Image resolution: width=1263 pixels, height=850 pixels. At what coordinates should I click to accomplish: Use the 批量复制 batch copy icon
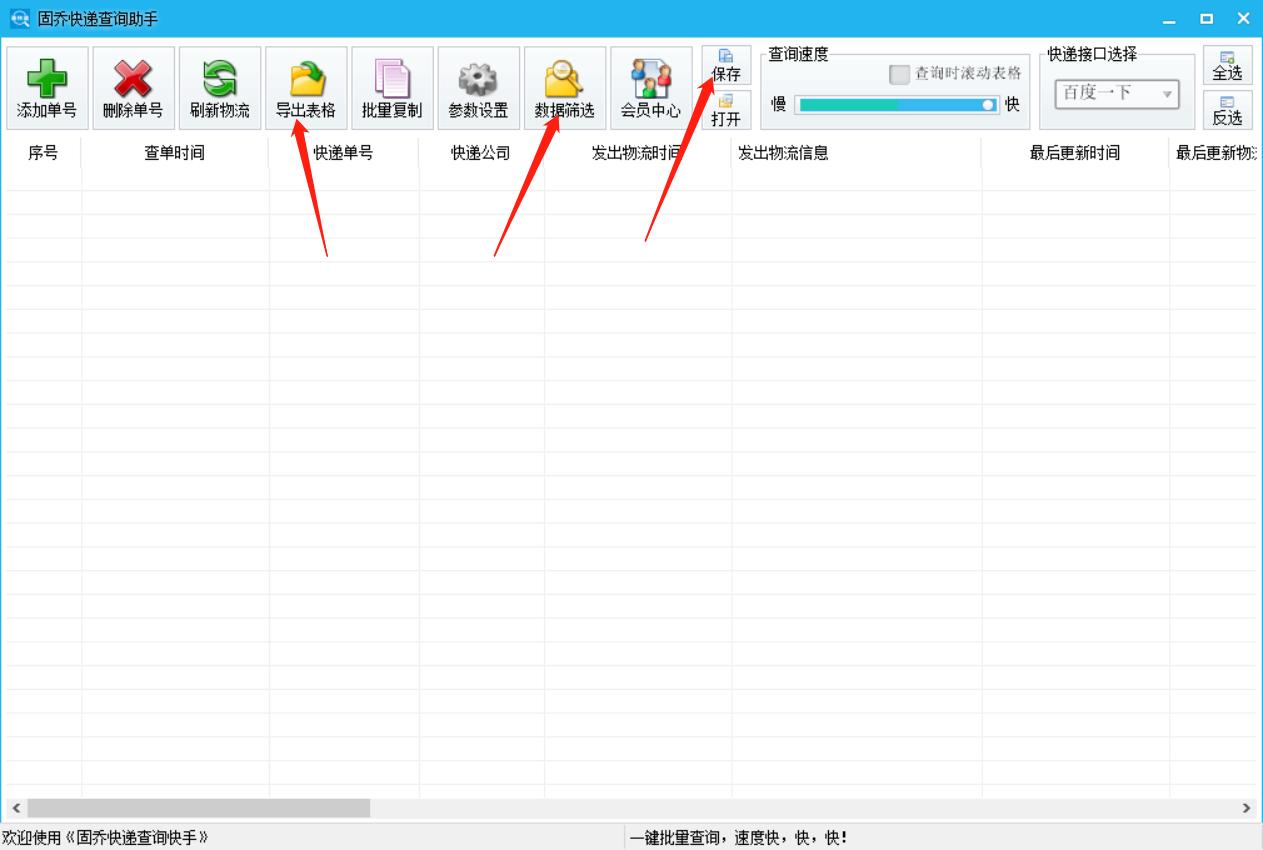[392, 88]
